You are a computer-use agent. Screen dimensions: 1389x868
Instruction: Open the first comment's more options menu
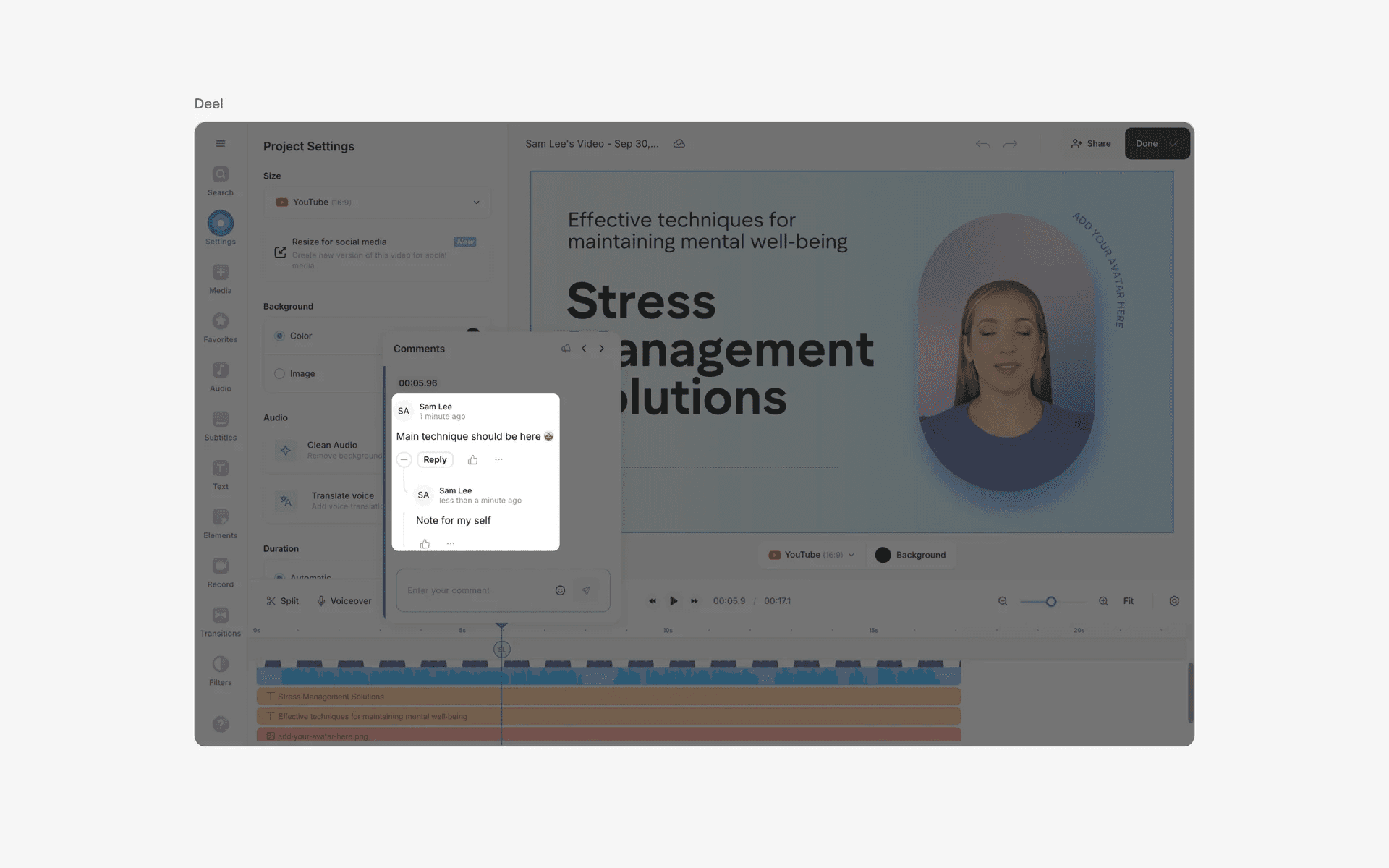498,460
